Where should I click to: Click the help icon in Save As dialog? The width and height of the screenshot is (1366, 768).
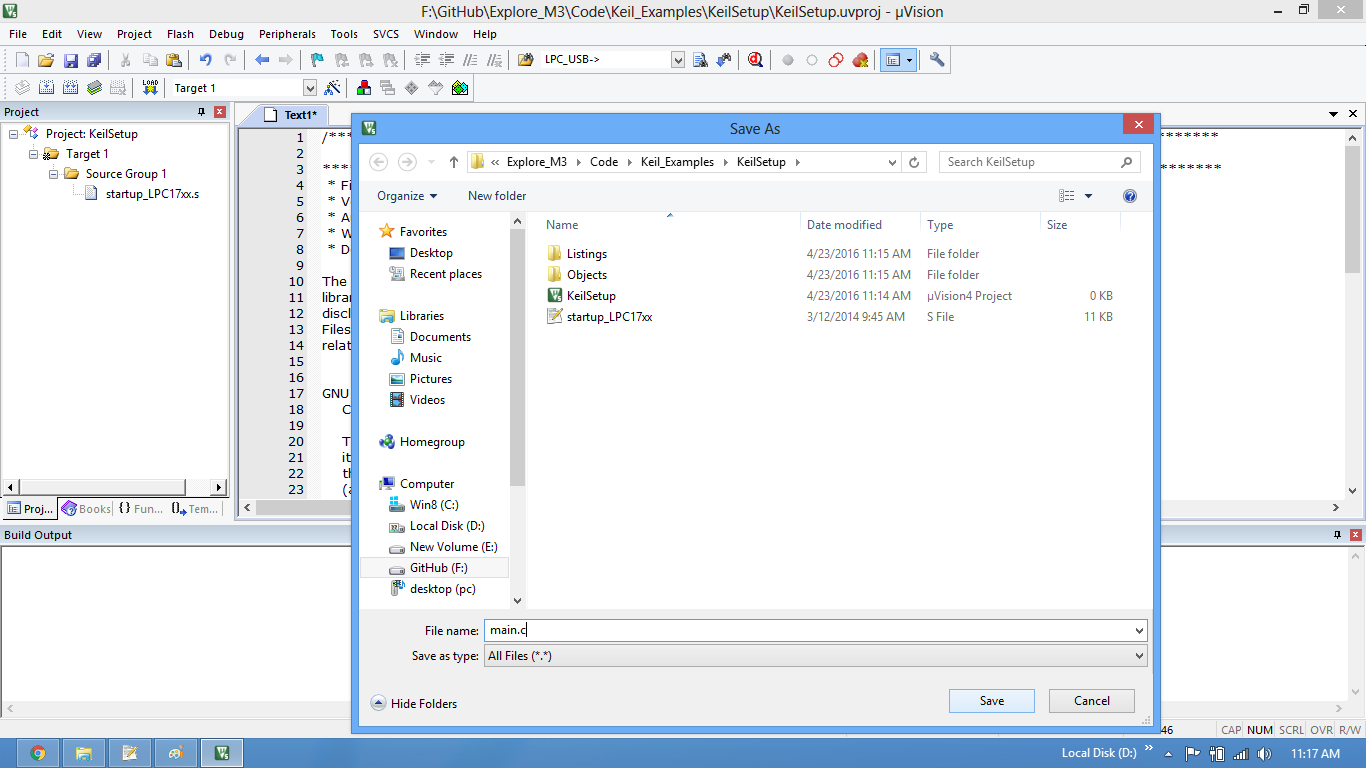1130,196
